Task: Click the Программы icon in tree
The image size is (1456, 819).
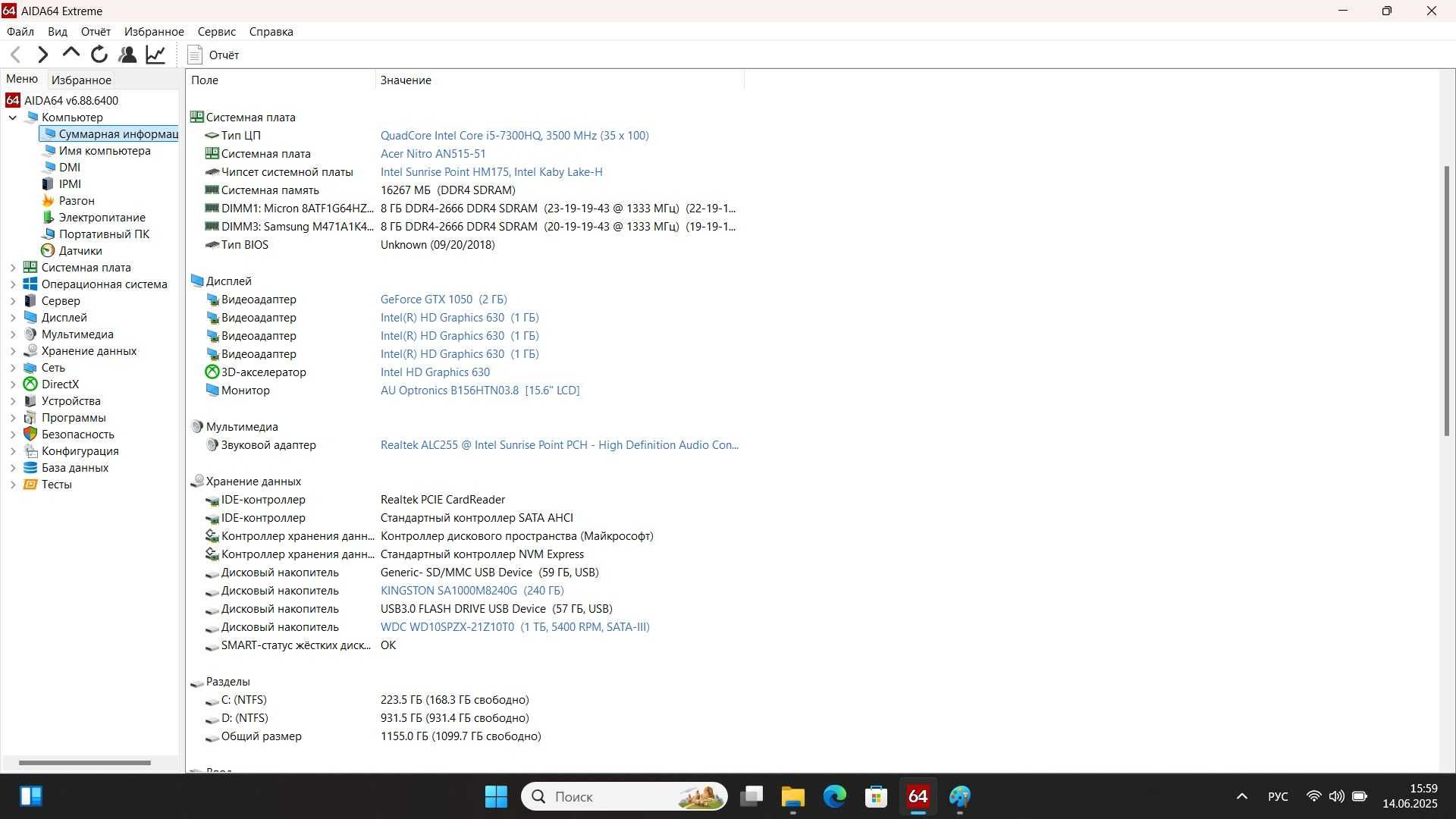Action: (30, 418)
